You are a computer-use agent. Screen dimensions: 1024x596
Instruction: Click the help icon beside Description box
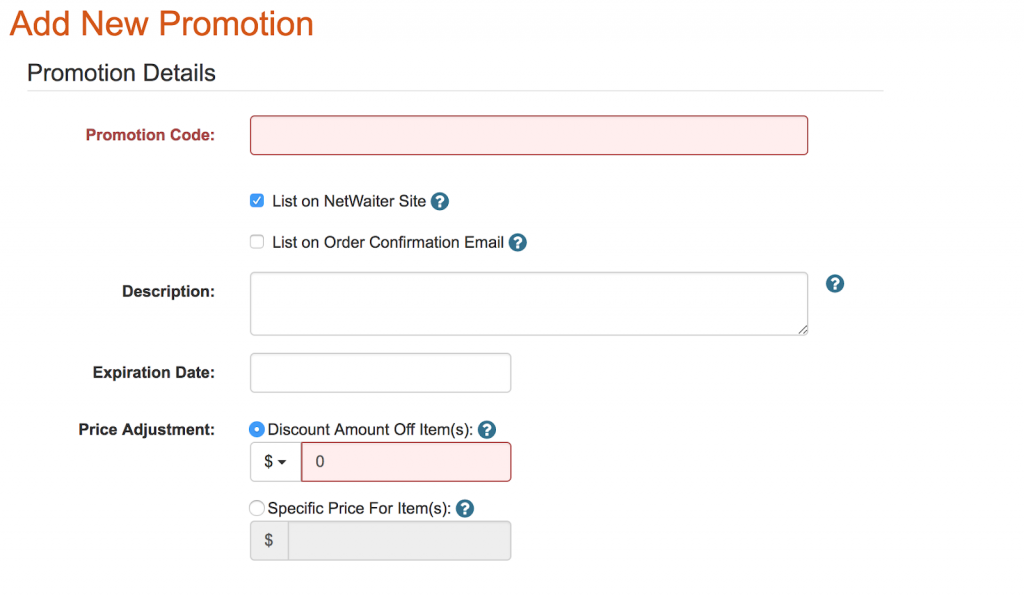(835, 284)
